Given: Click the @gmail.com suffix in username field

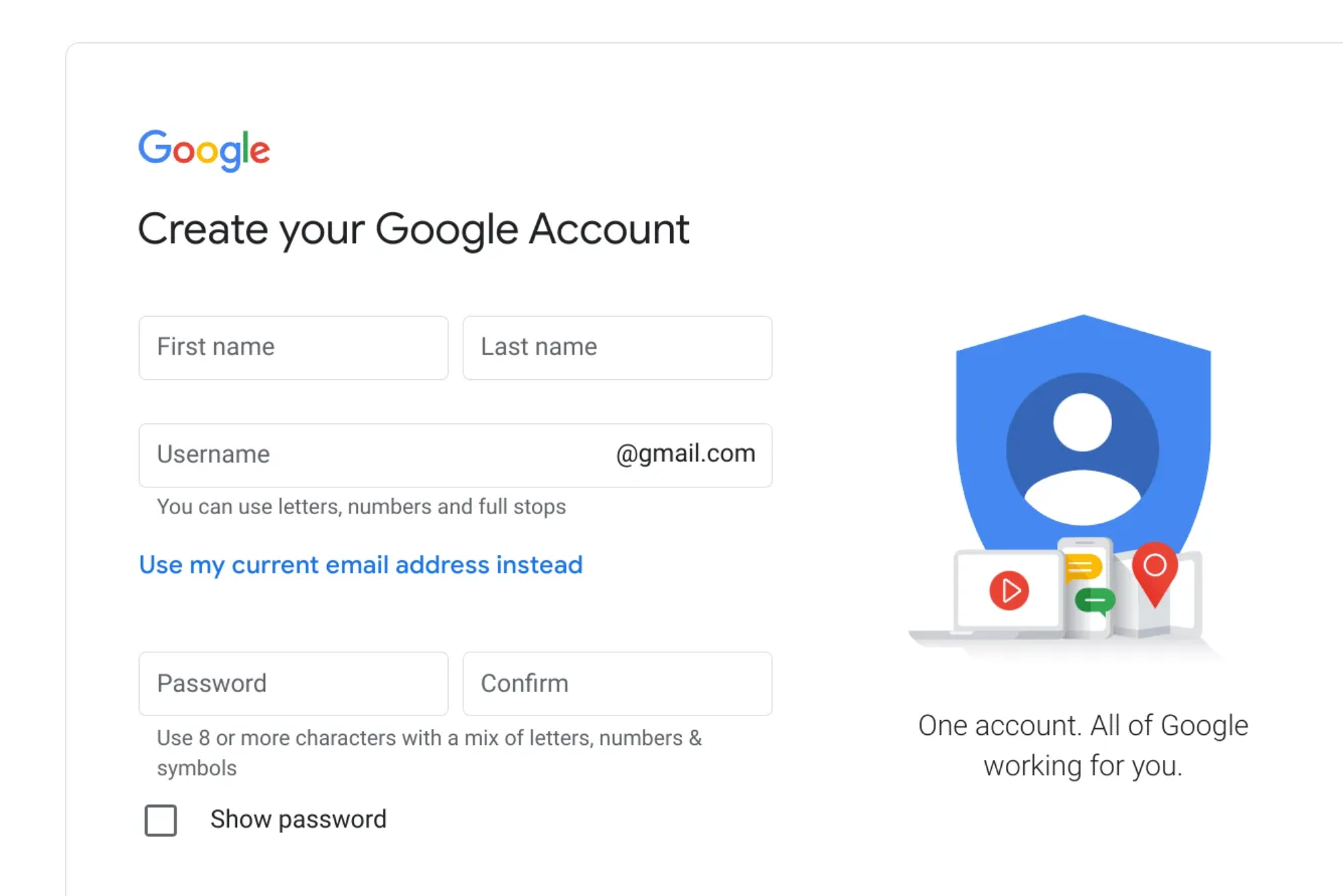Looking at the screenshot, I should click(684, 454).
